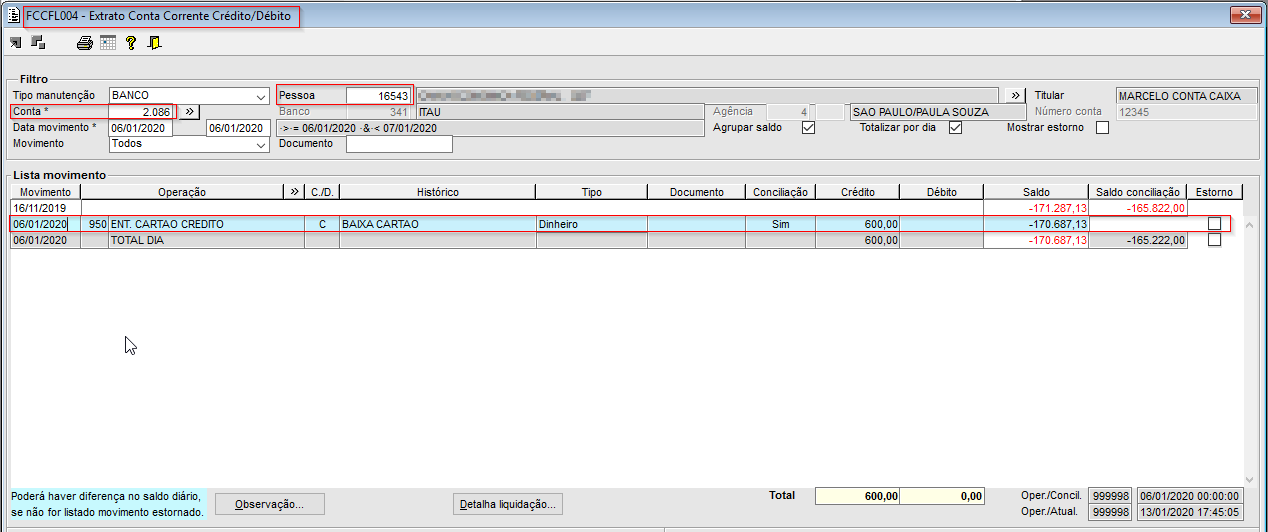Click the Número conta field 12345

1187,112
